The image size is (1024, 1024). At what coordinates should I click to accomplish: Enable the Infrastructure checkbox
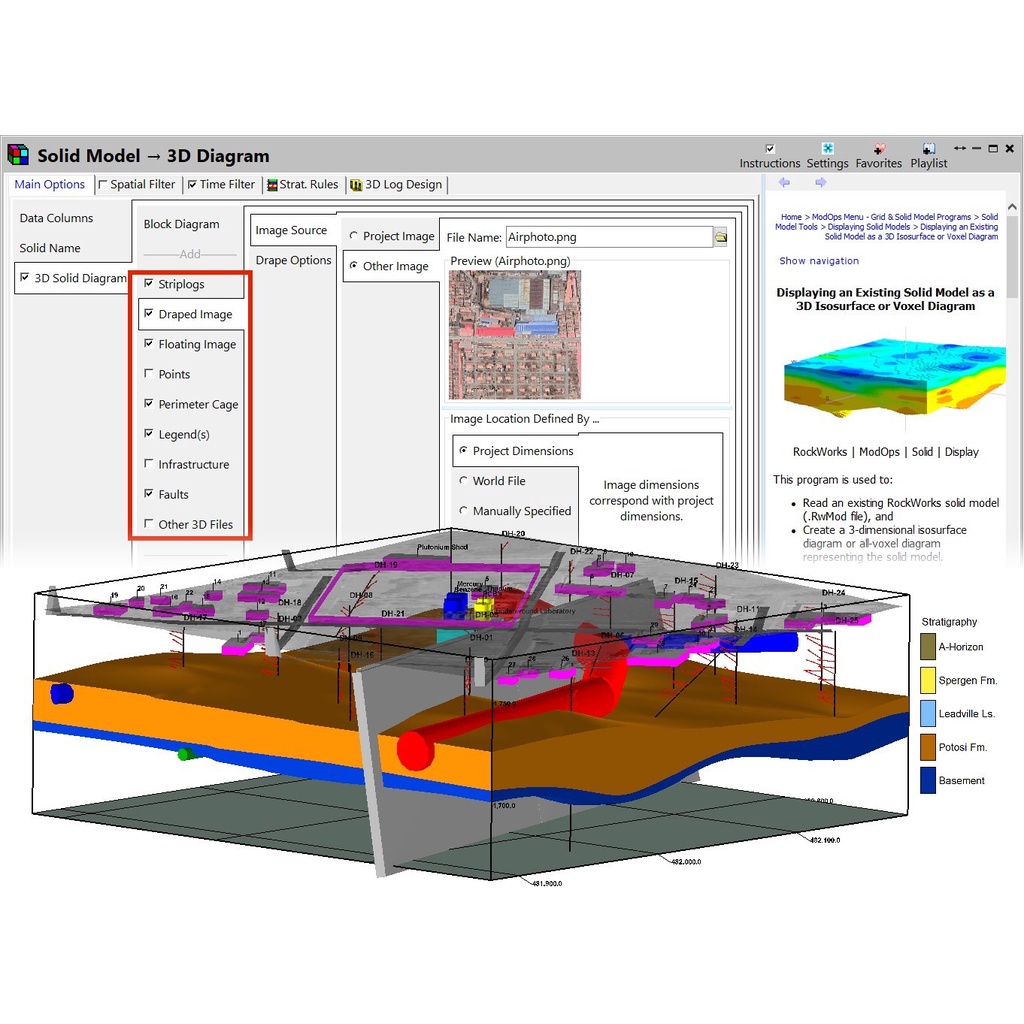point(149,464)
